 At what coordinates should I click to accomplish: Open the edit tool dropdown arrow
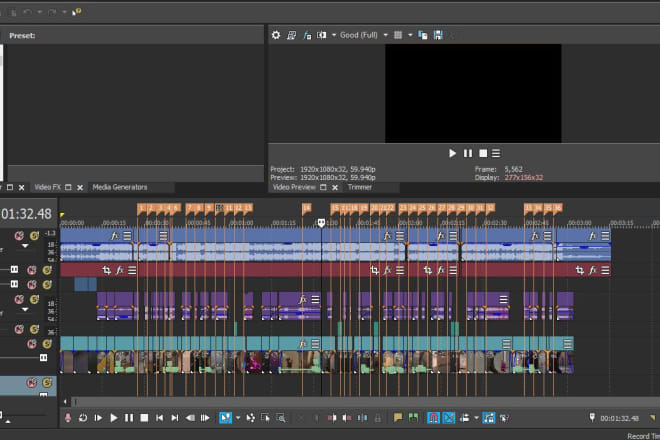(238, 418)
